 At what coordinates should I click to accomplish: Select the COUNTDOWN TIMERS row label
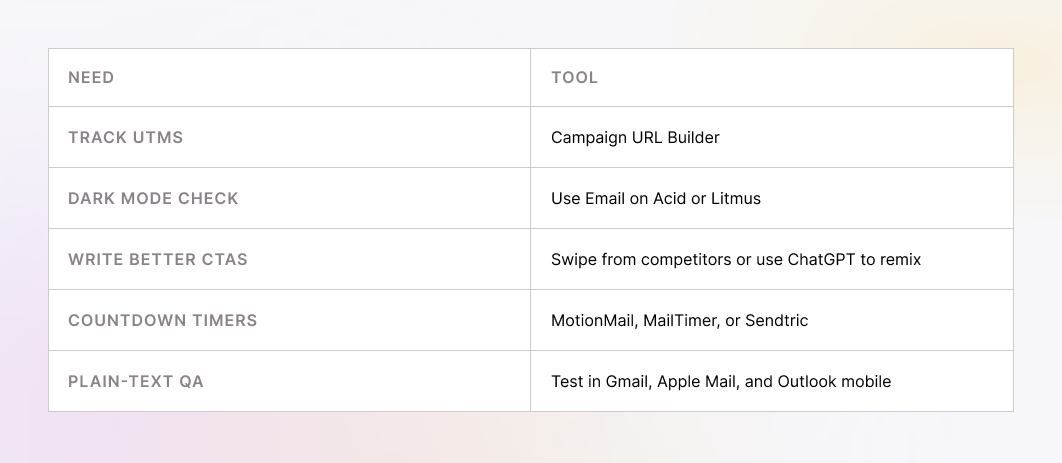tap(162, 321)
